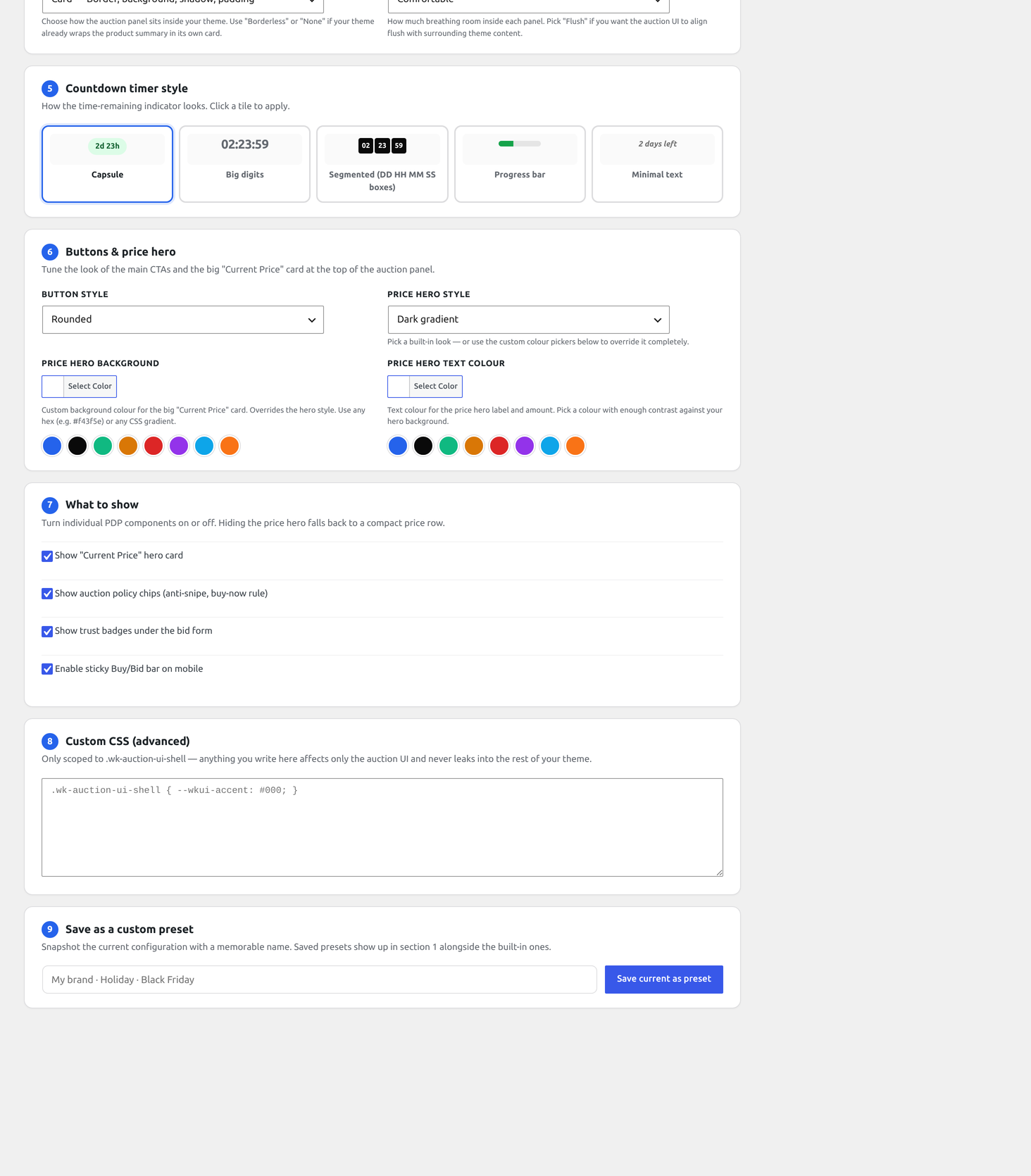Pick black swatch under Price Hero Background
This screenshot has height=1176, width=1031.
click(77, 446)
